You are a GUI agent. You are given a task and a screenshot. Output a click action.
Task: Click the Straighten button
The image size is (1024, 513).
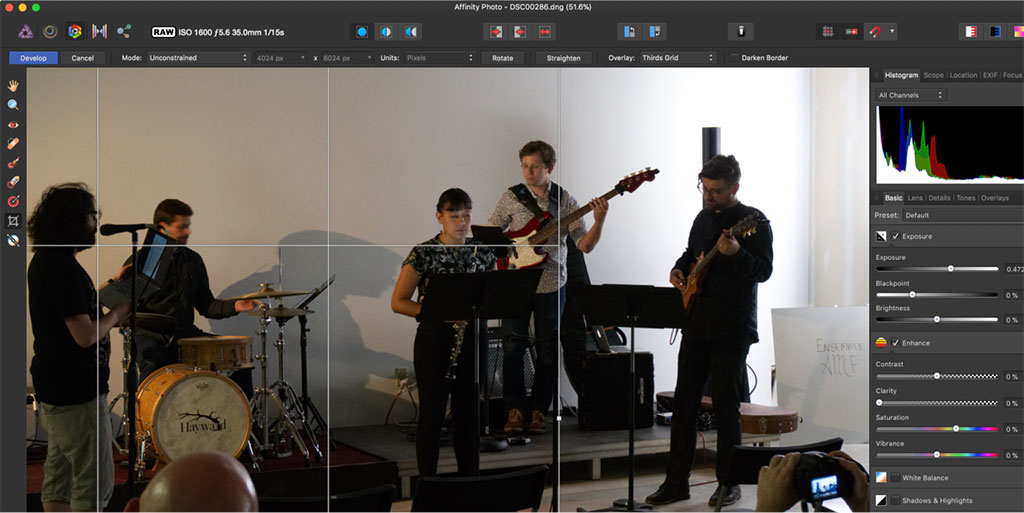pyautogui.click(x=564, y=58)
